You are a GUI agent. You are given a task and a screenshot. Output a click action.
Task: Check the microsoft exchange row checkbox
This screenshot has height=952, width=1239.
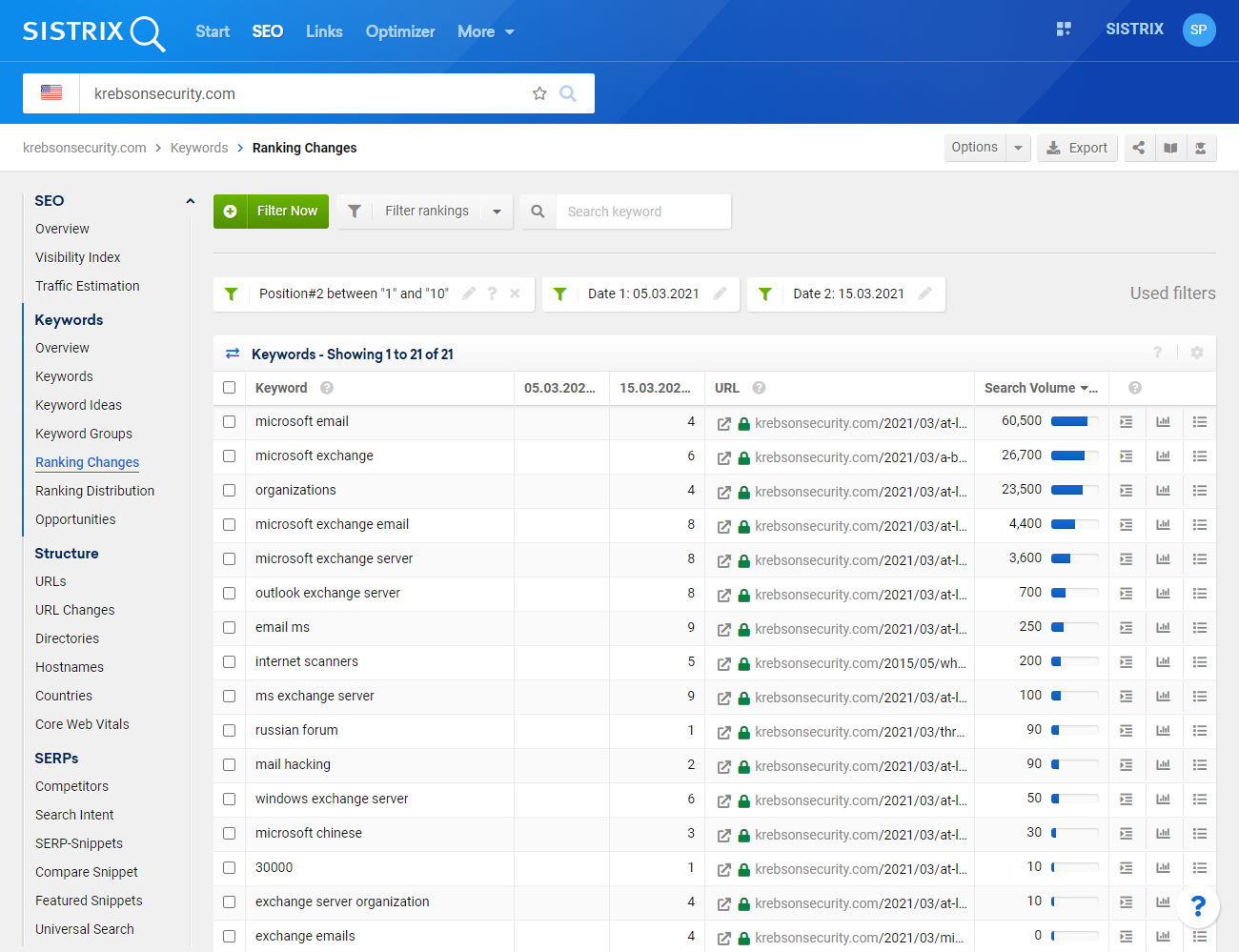229,456
